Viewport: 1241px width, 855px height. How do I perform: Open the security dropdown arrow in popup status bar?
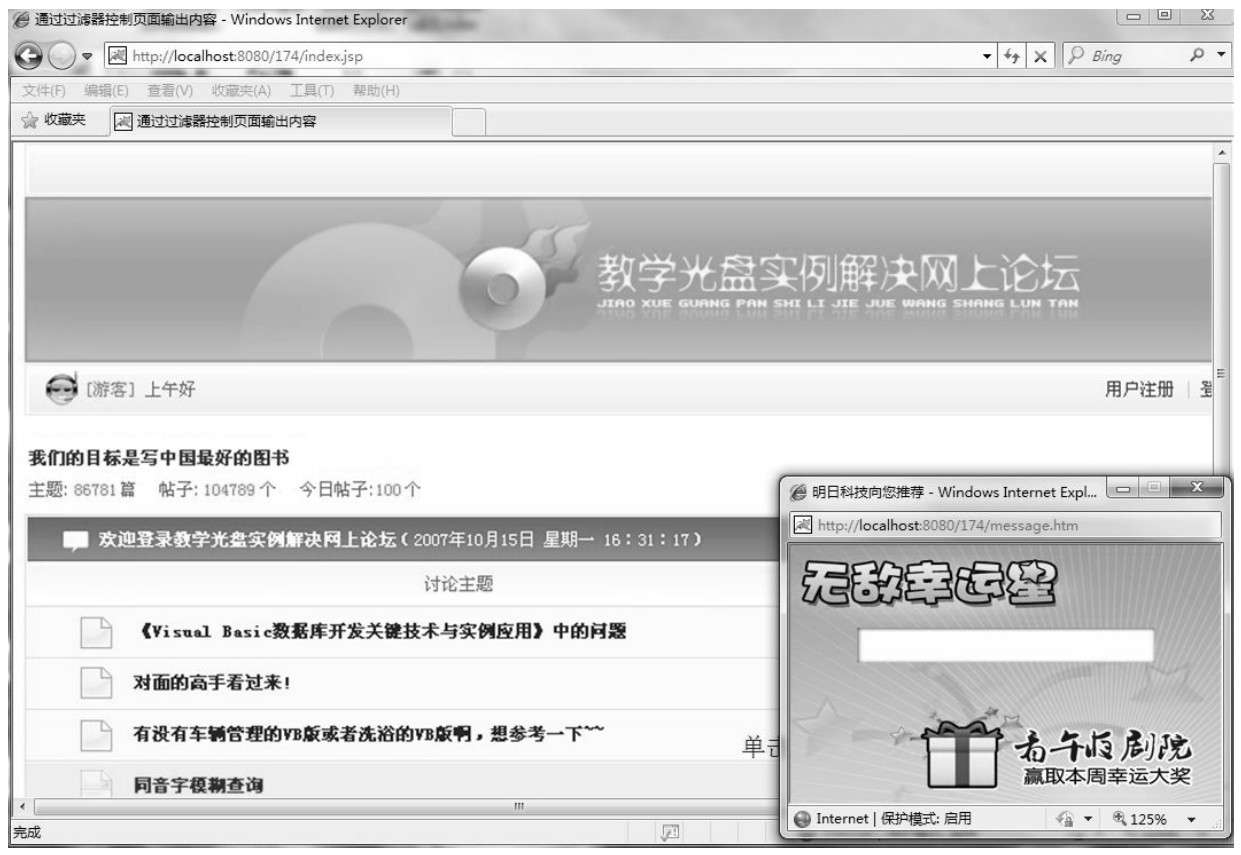click(x=1088, y=819)
